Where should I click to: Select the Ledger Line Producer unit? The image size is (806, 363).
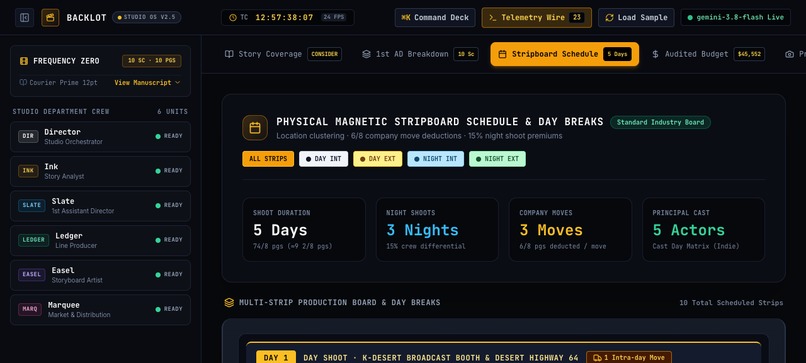pos(100,240)
